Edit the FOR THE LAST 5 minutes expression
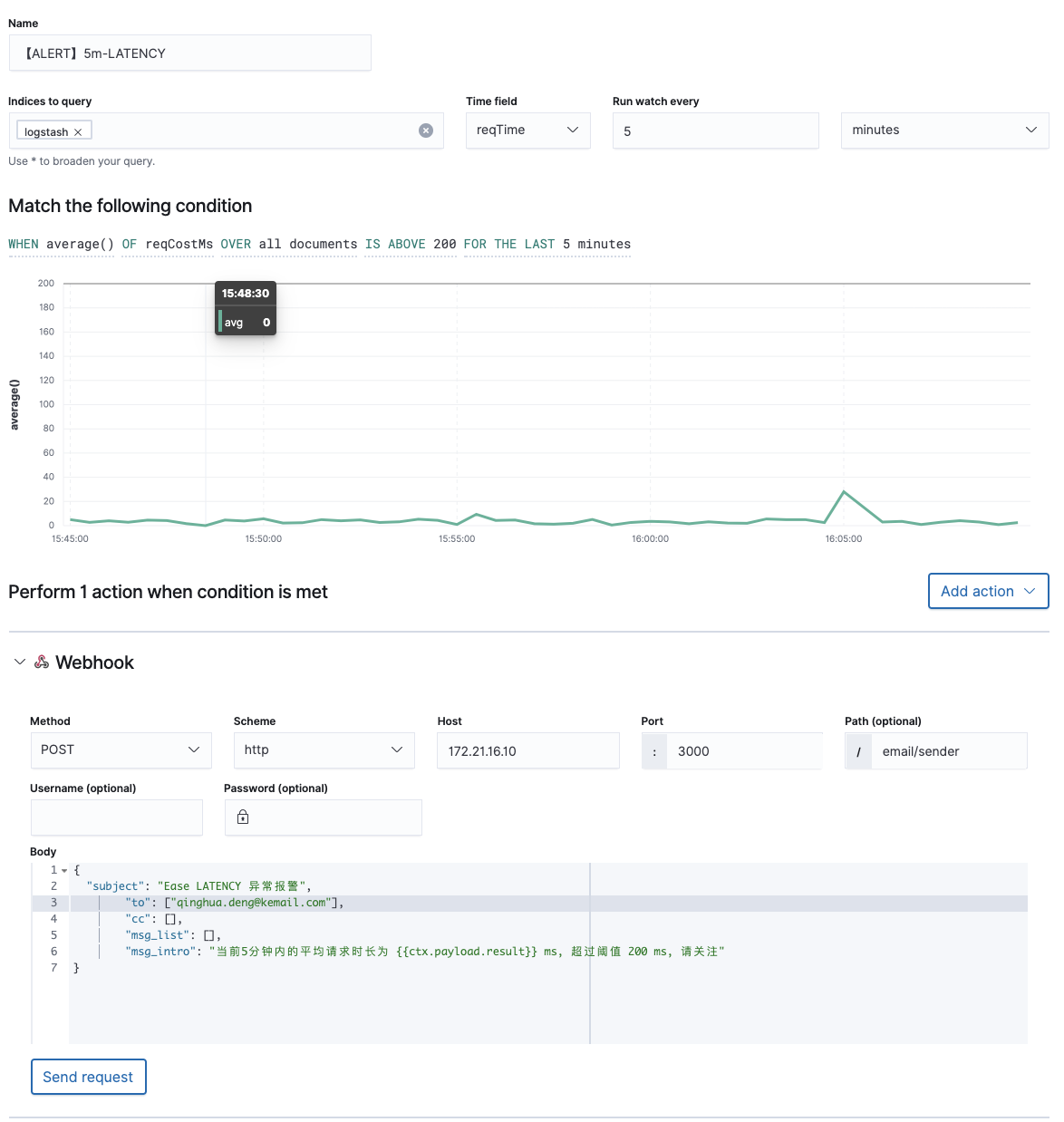This screenshot has width=1064, height=1122. (547, 245)
